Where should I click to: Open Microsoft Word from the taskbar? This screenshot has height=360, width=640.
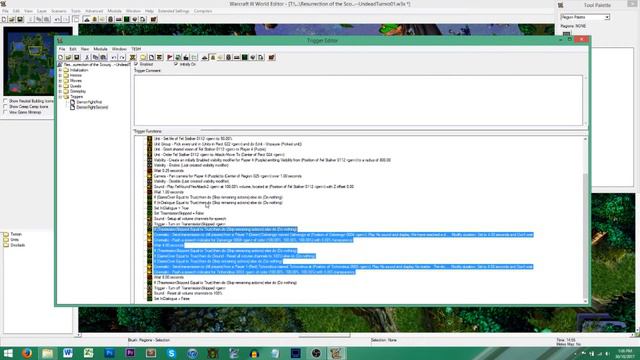tap(68, 353)
